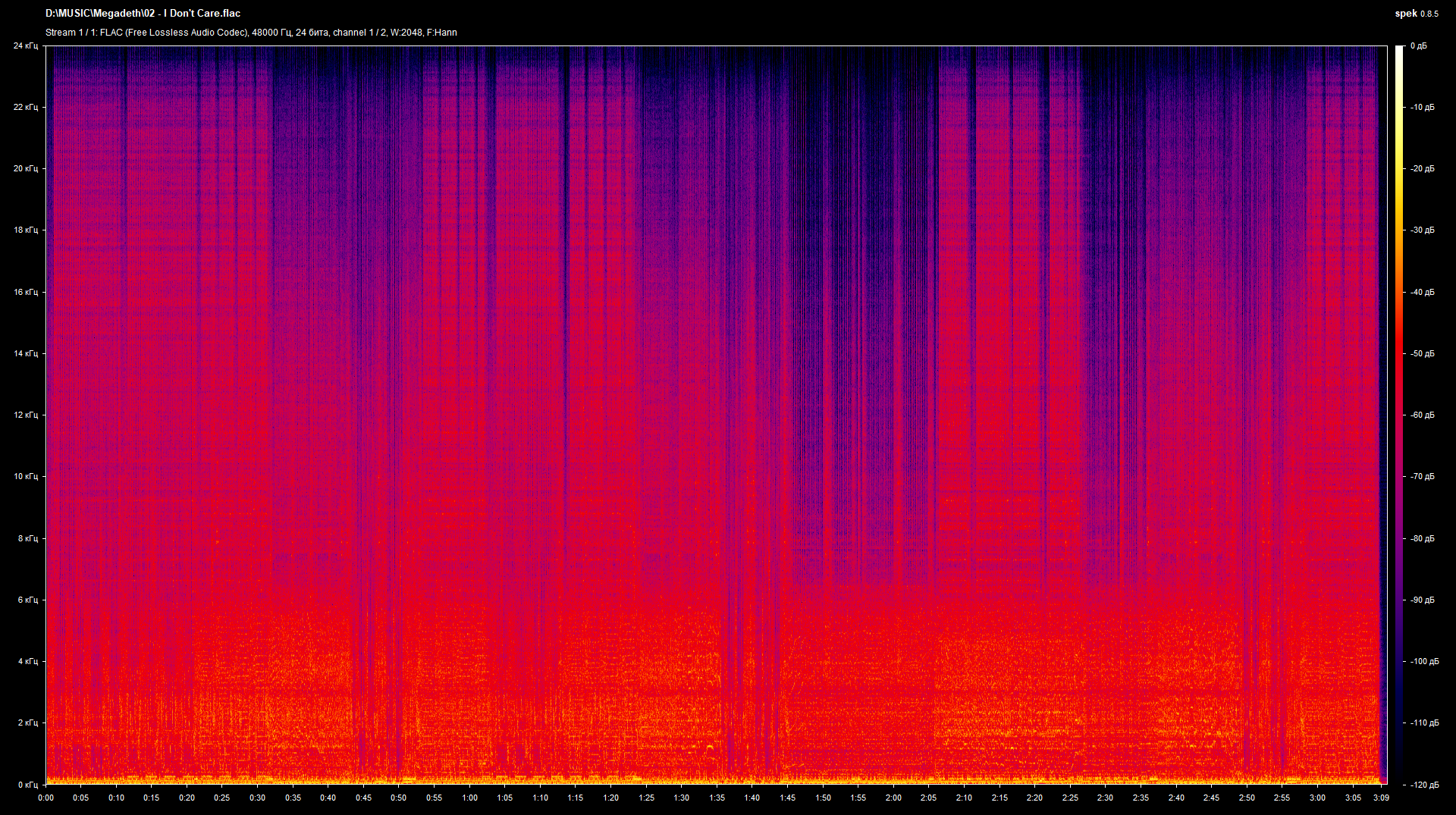The width and height of the screenshot is (1456, 815).
Task: Click the 1:30 timeline mark
Action: [682, 798]
